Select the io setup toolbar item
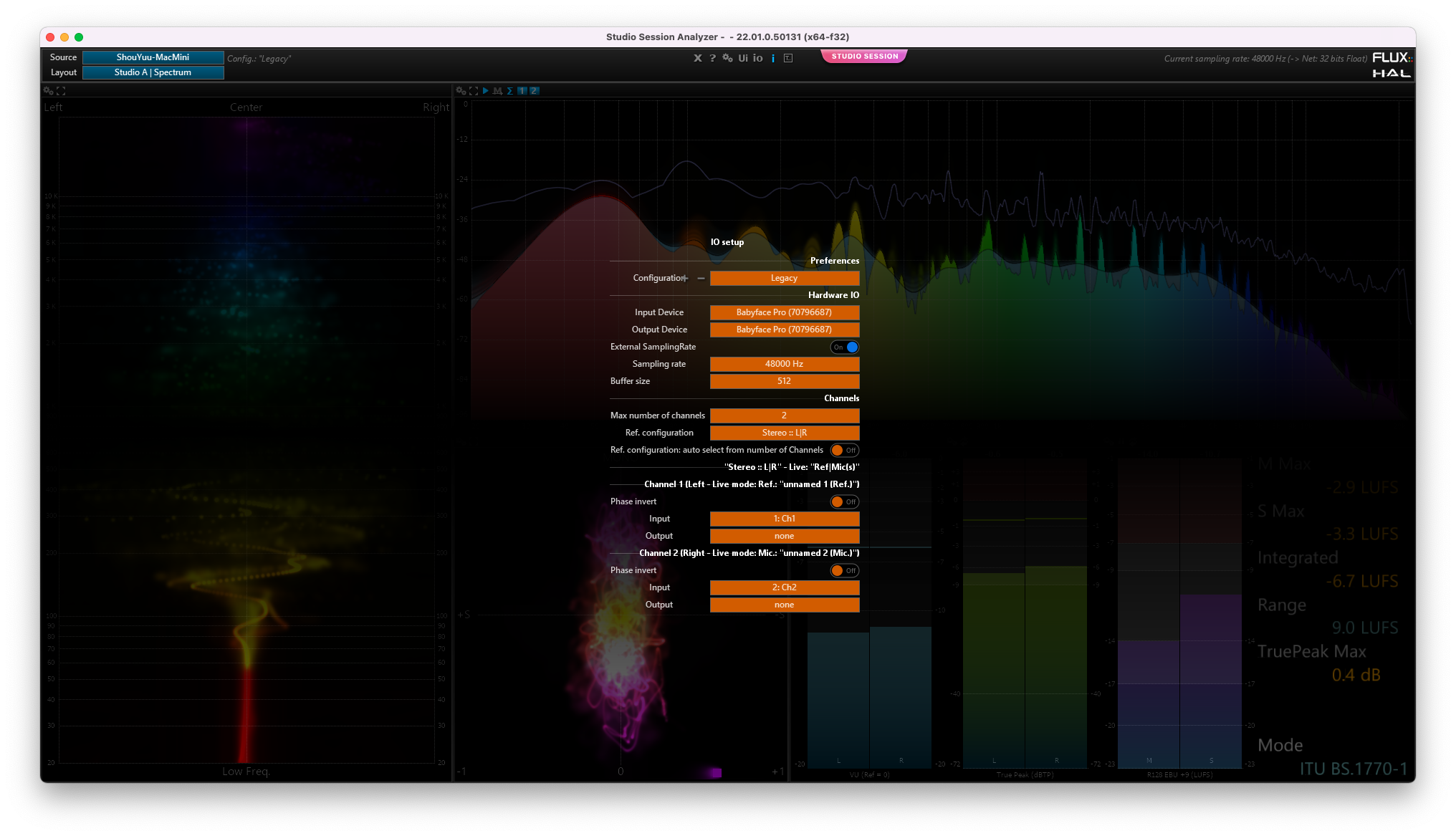Viewport: 1456px width, 836px height. pyautogui.click(x=757, y=58)
